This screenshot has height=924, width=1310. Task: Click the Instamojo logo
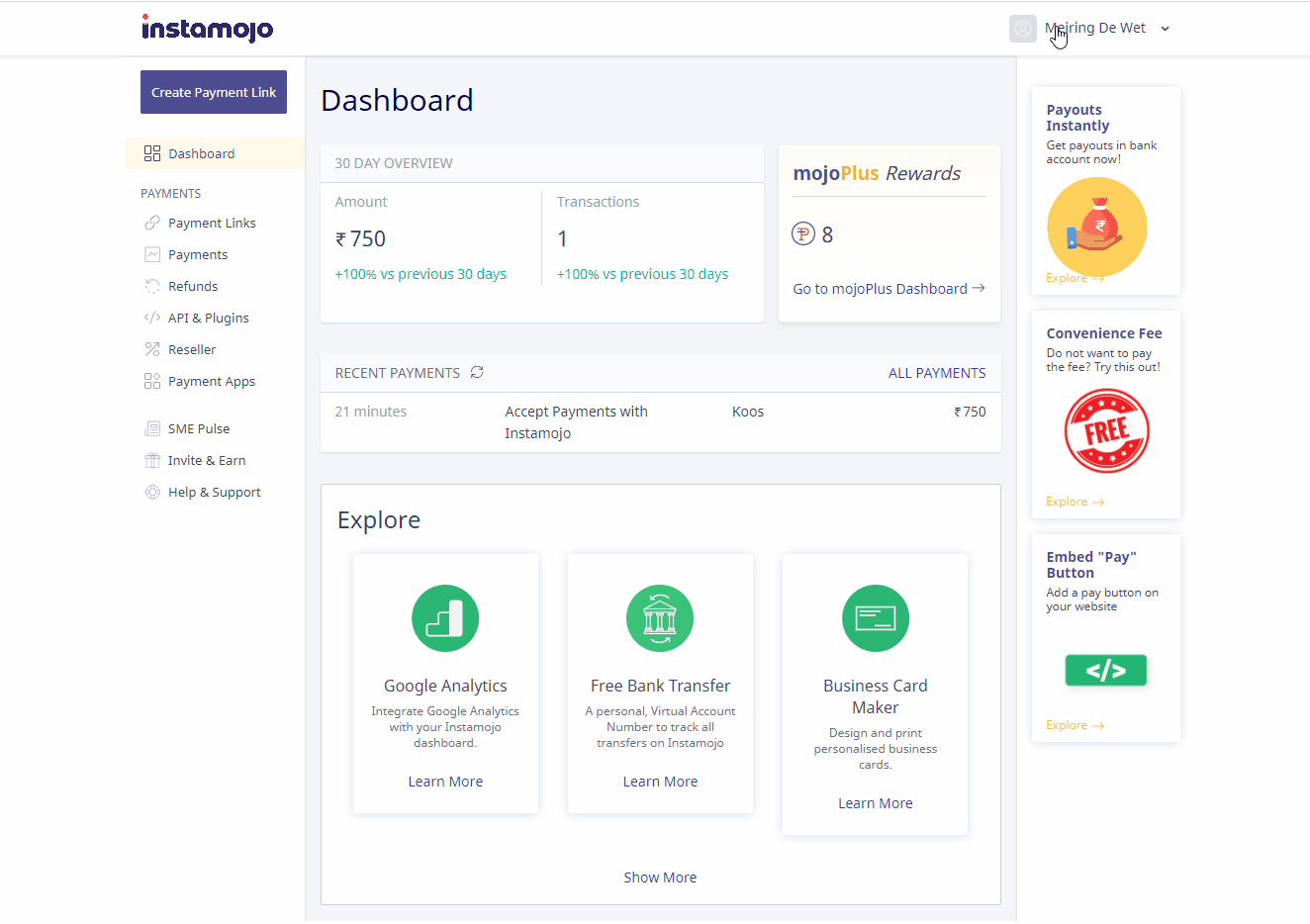(207, 29)
